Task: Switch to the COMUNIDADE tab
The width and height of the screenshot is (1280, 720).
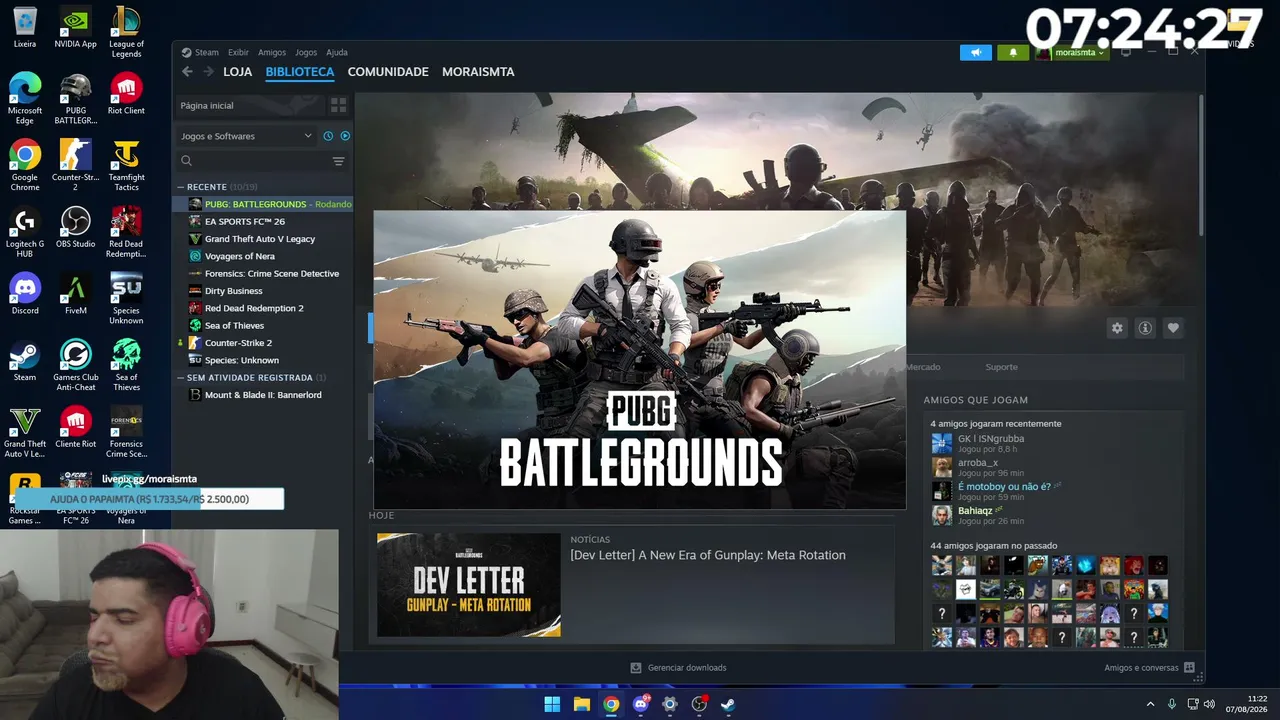Action: (x=388, y=72)
